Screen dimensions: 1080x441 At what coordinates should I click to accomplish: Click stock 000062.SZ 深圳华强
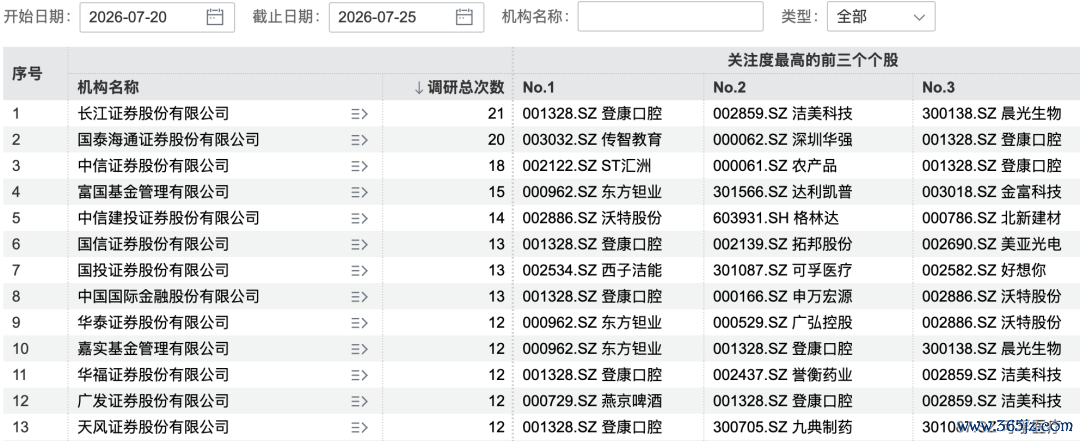pyautogui.click(x=783, y=140)
